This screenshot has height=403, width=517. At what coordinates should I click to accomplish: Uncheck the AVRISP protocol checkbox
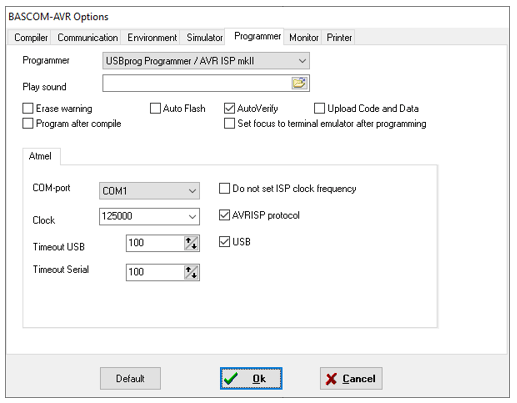(x=224, y=215)
